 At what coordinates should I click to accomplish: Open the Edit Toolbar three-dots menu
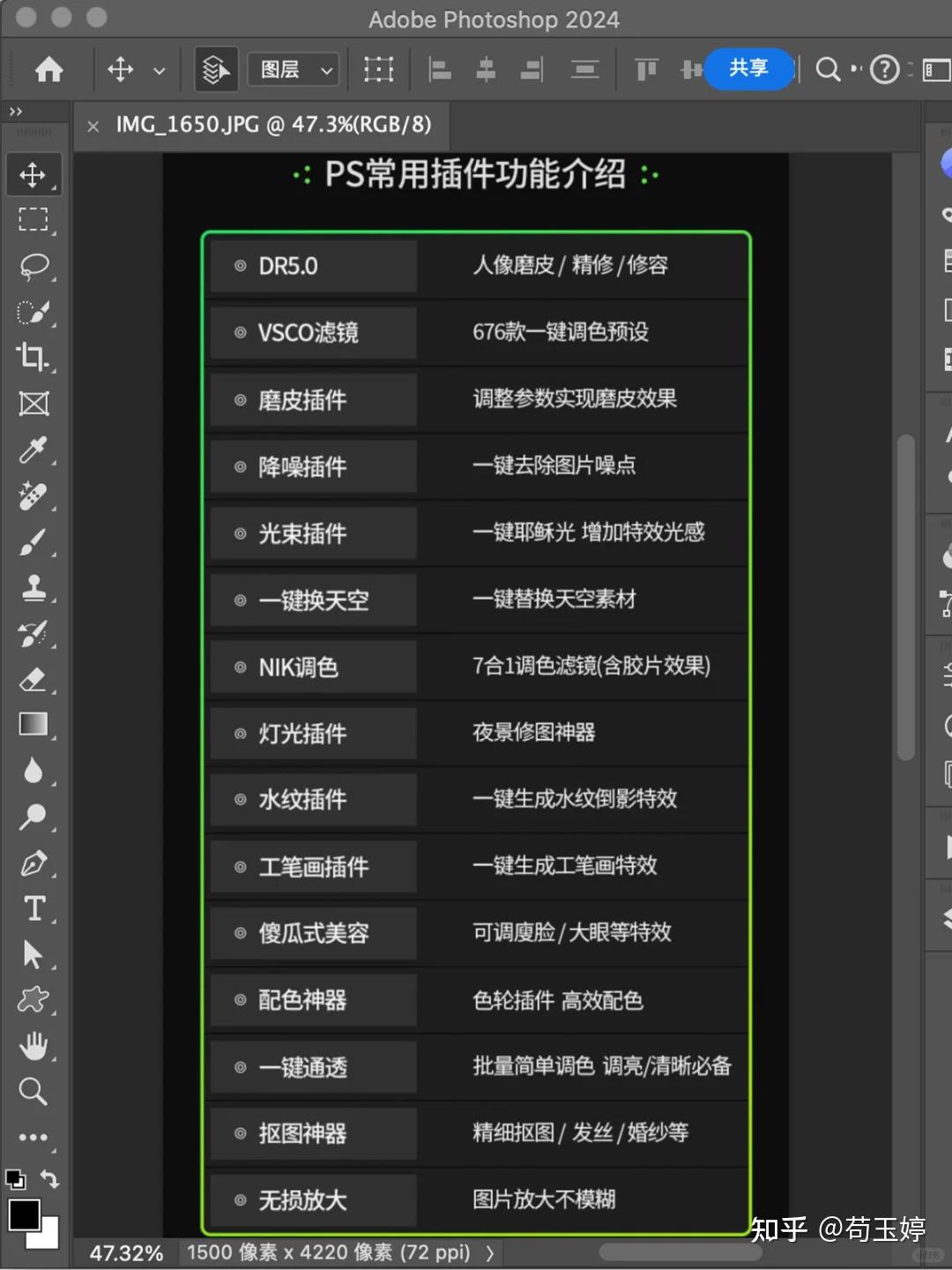[33, 1138]
